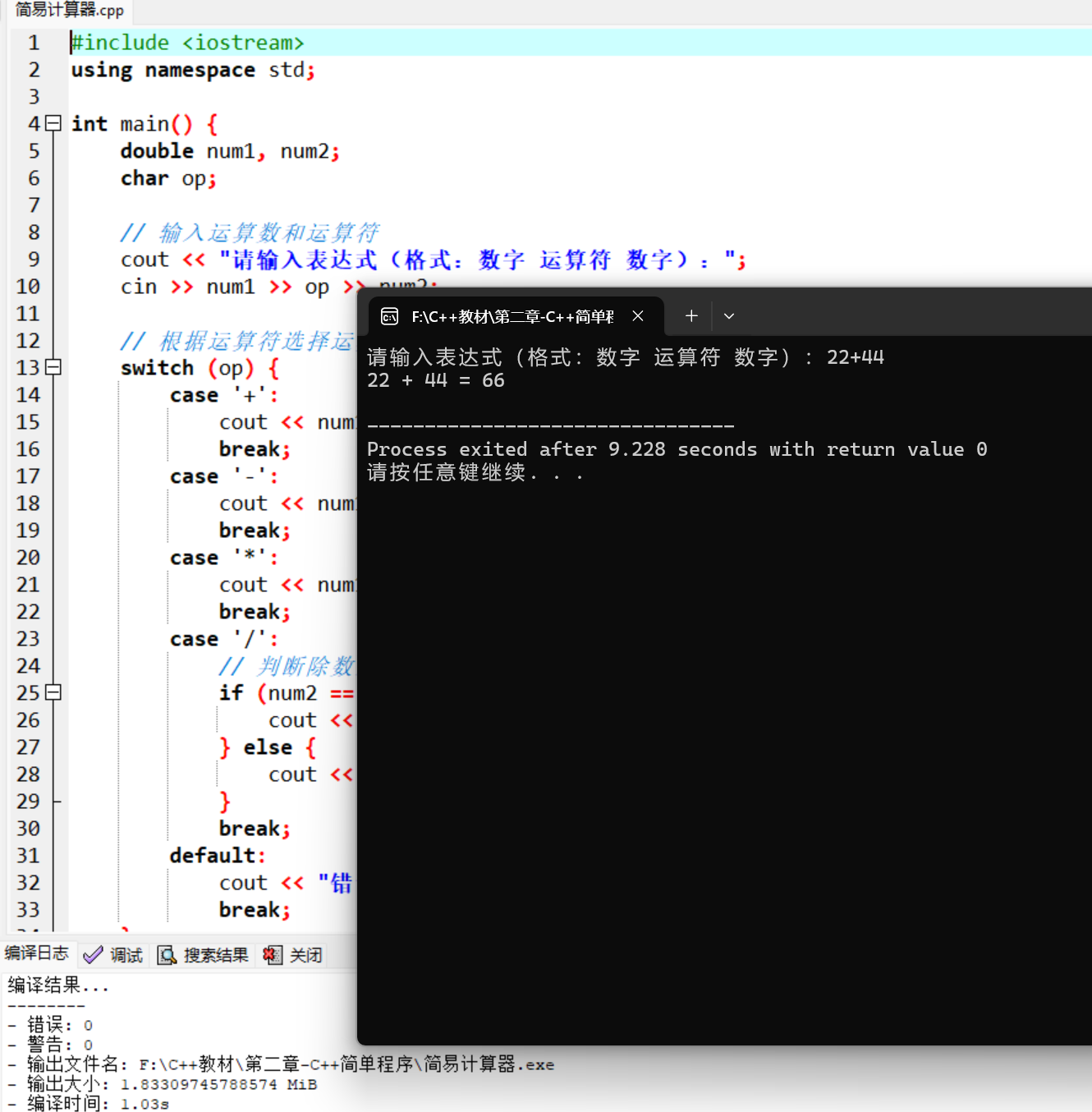Click the "double num1, num2;" declaration line
Screen dimensions: 1092x1112
pyautogui.click(x=230, y=151)
